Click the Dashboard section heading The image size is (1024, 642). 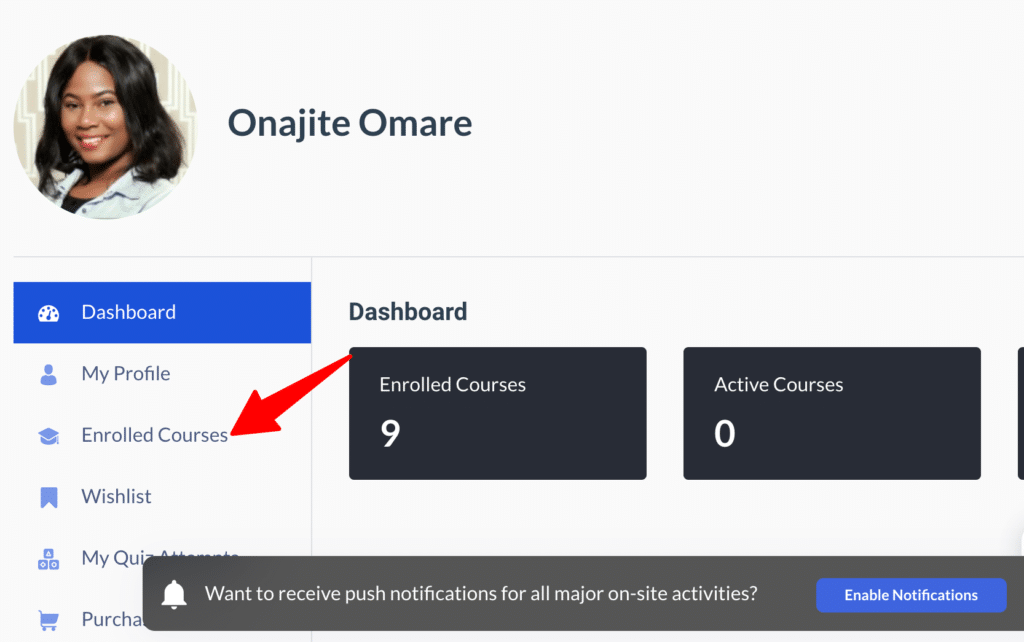[x=408, y=312]
